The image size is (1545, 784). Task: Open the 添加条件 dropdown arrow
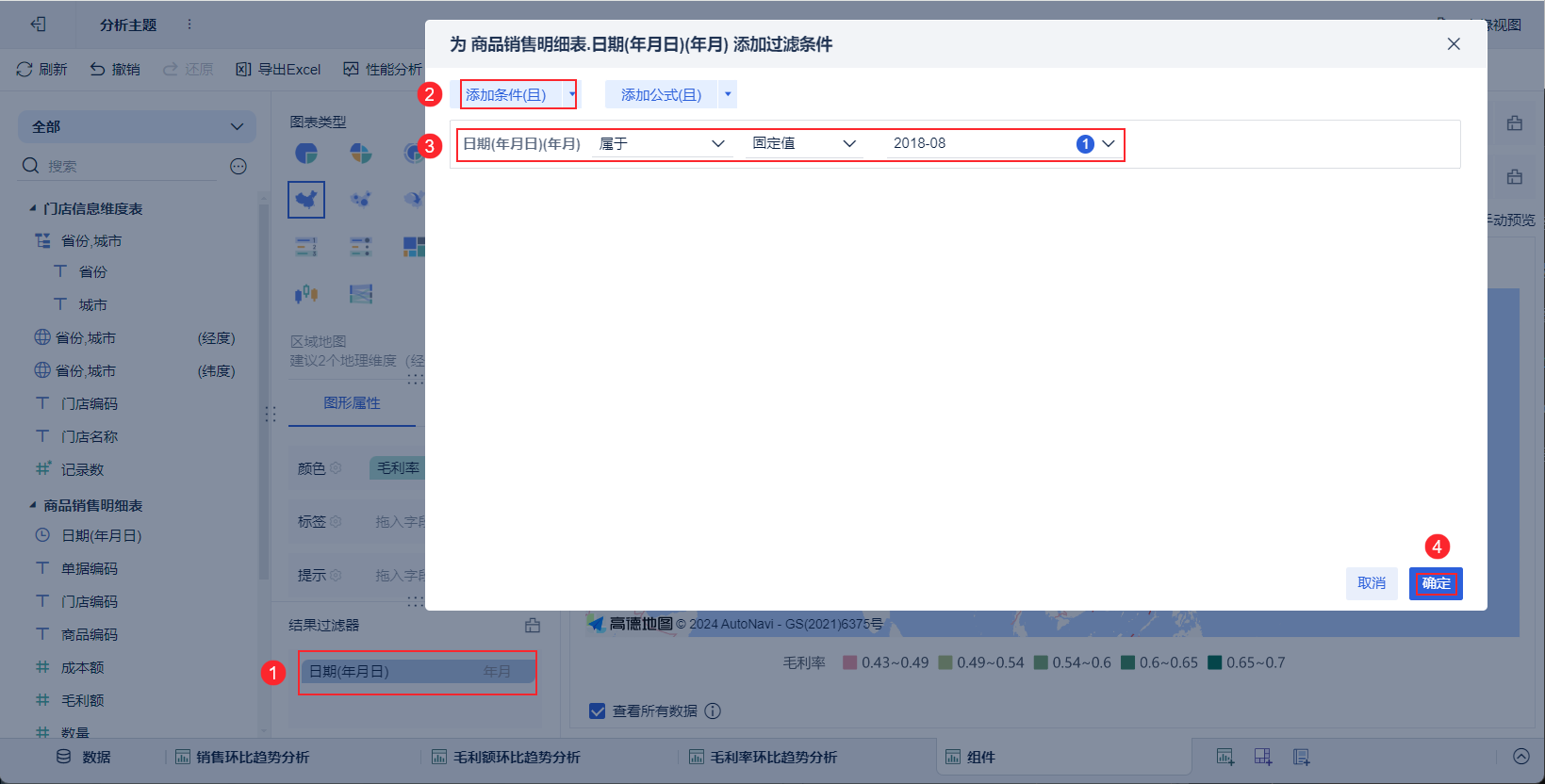571,94
